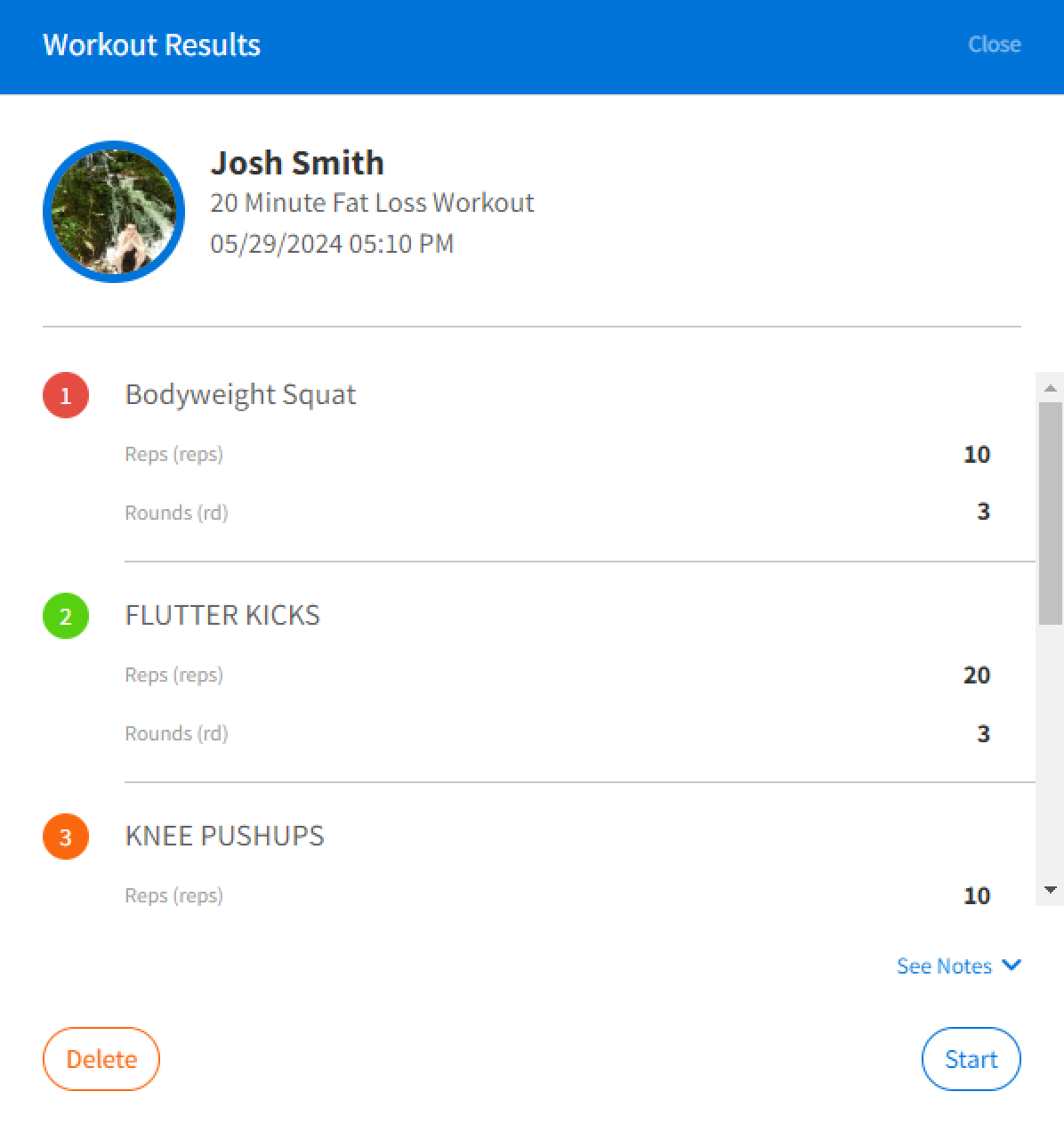This screenshot has height=1132, width=1064.
Task: Click the scrollbar down arrow
Action: (x=1050, y=890)
